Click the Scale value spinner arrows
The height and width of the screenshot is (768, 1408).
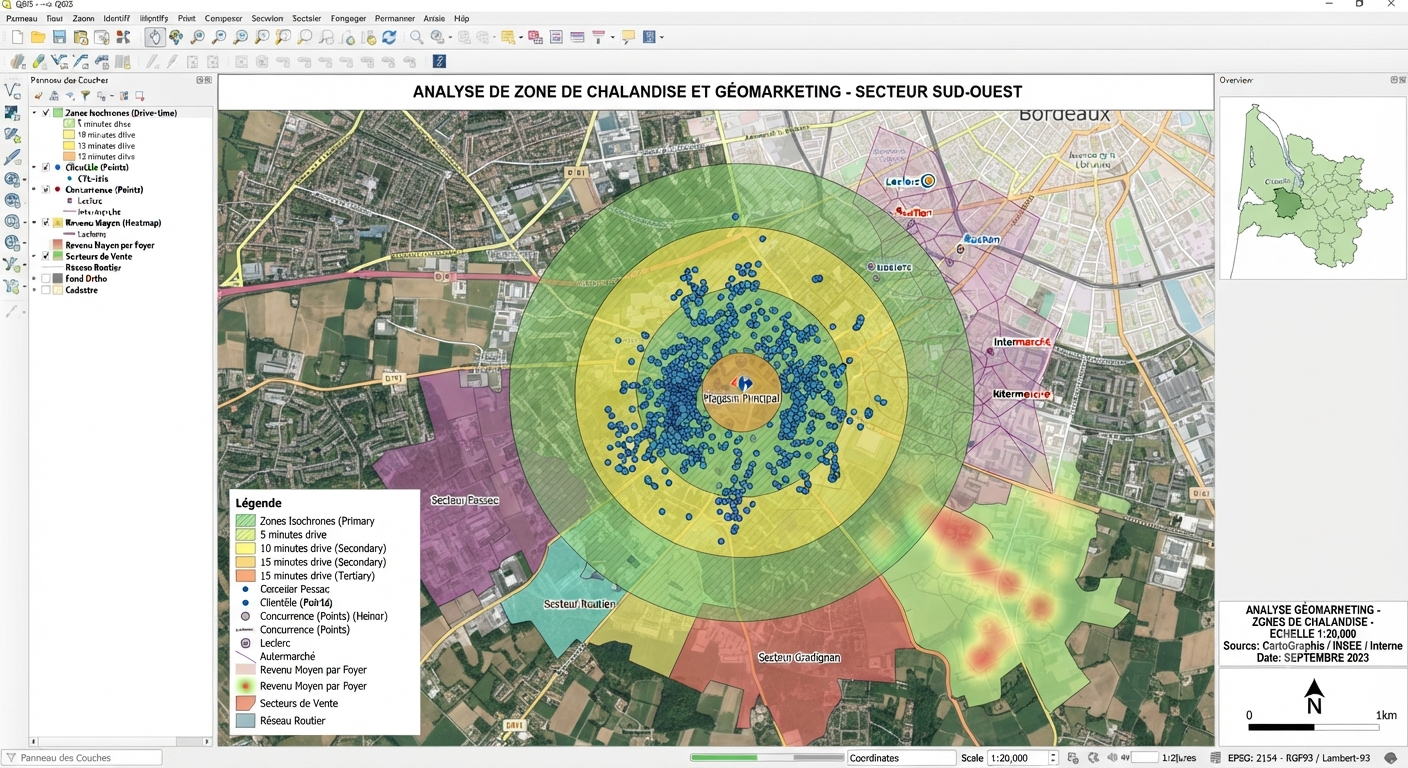tap(1053, 758)
